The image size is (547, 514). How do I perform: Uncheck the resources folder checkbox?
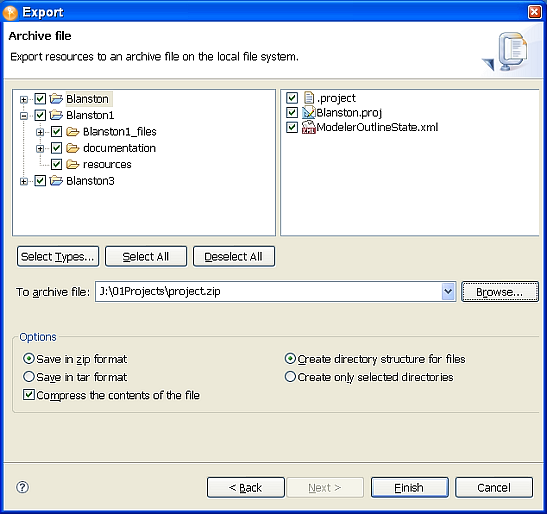tap(57, 164)
